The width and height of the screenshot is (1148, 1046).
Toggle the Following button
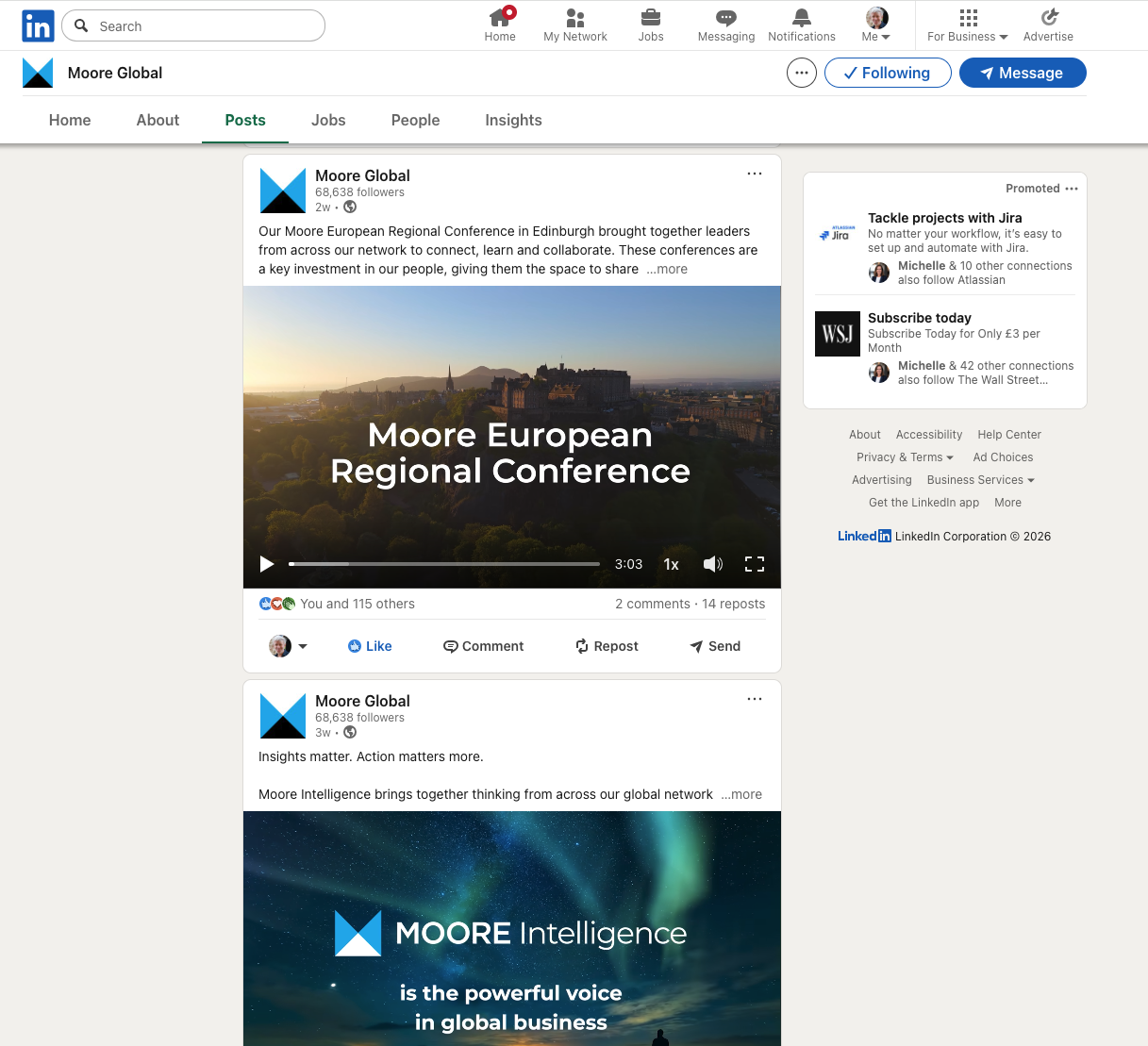click(x=888, y=73)
